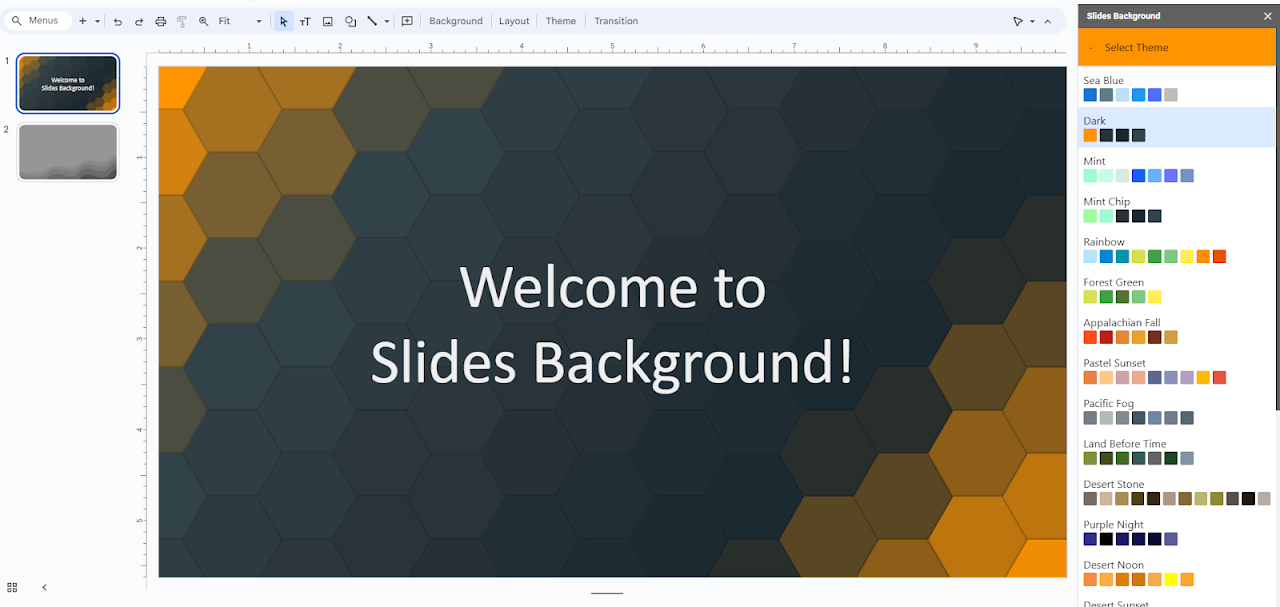Choose the Desert Stone theme
Image resolution: width=1280 pixels, height=607 pixels.
click(x=1177, y=492)
